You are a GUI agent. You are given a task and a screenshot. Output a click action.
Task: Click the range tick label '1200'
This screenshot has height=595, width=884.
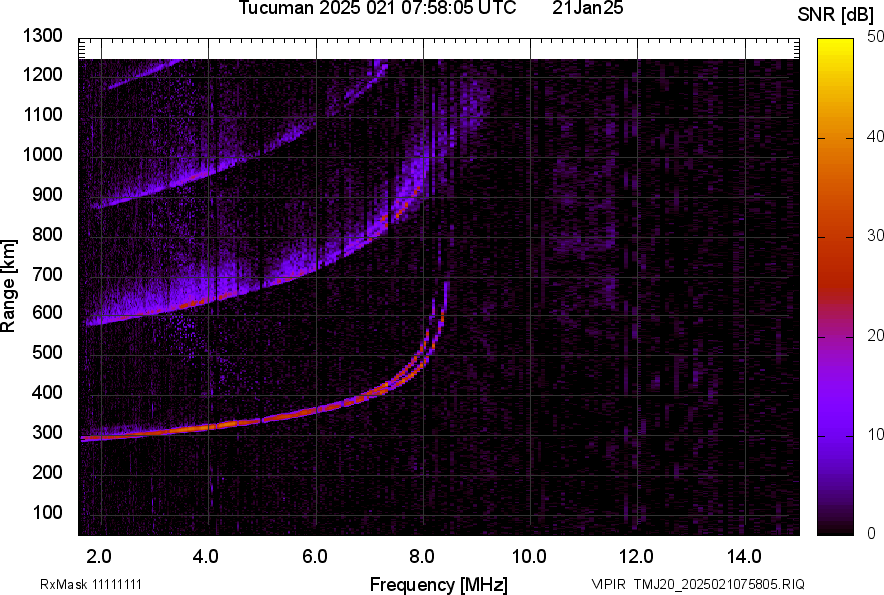pyautogui.click(x=43, y=74)
